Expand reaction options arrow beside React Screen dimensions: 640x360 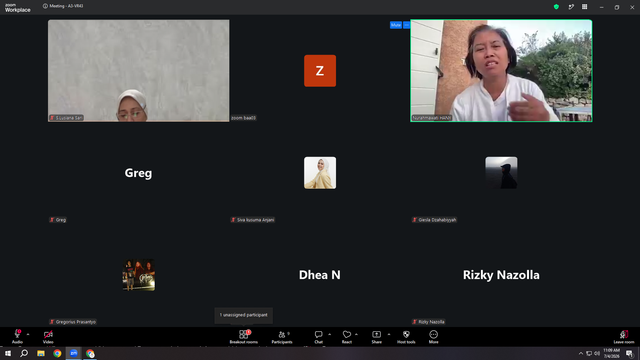click(x=356, y=334)
